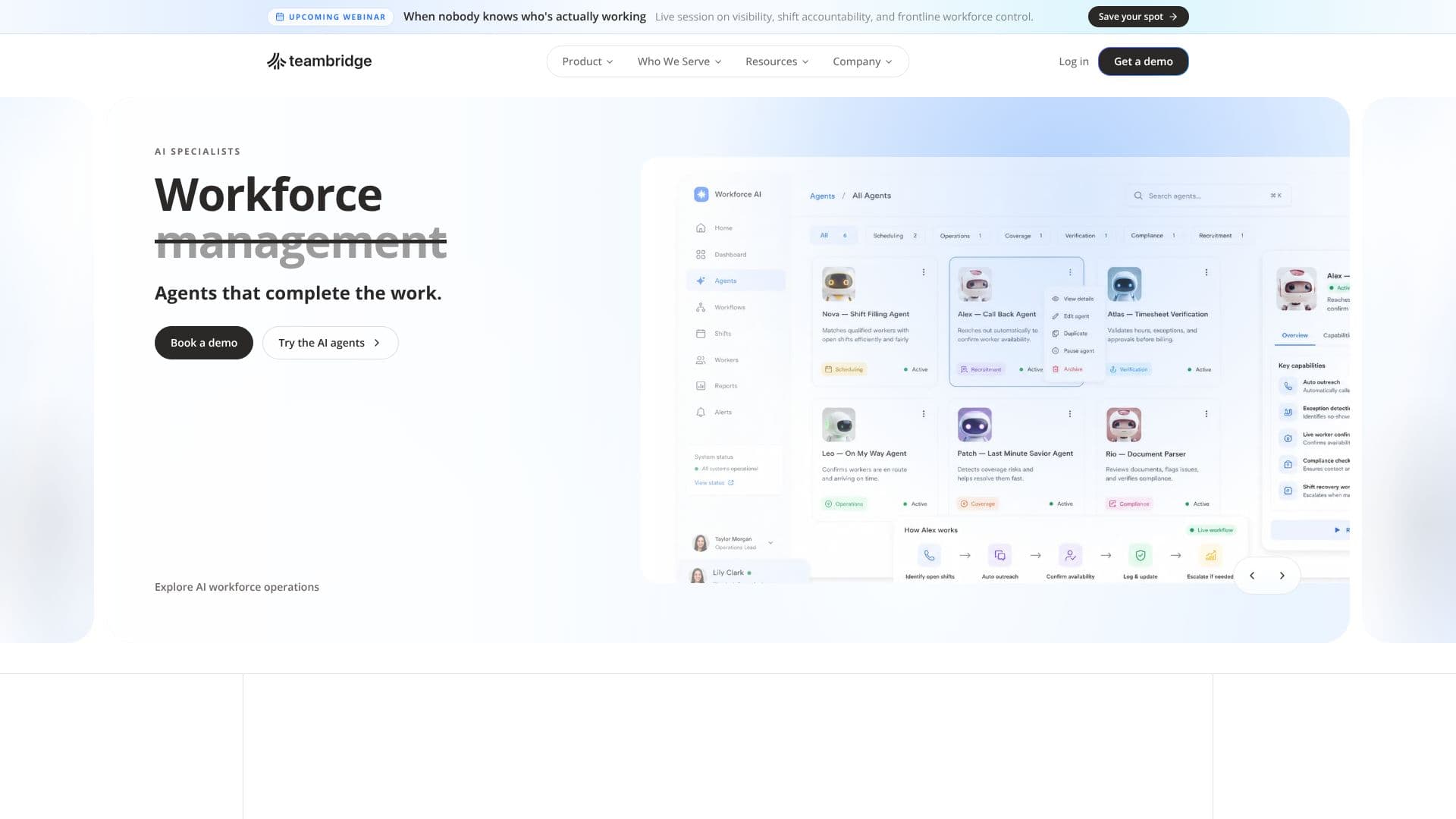1456x819 pixels.
Task: Open options menu on Alex agent card
Action: click(x=1070, y=272)
